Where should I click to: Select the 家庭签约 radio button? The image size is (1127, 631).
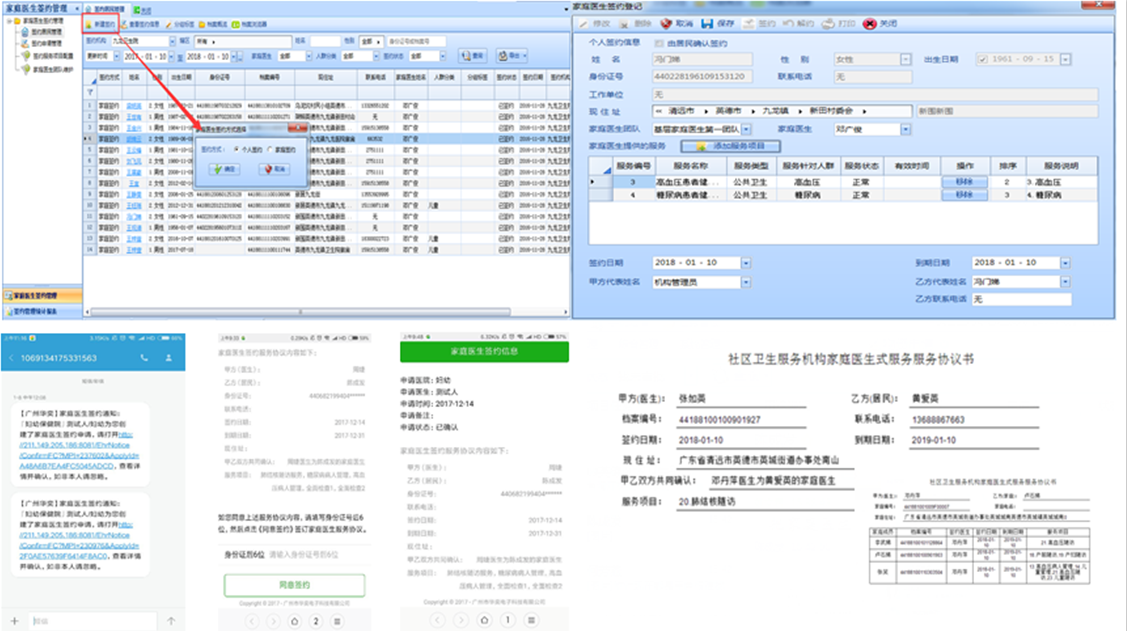271,147
